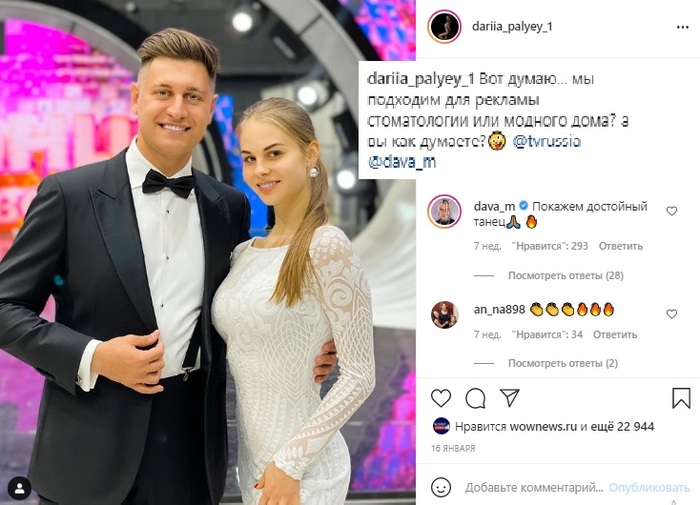Viewport: 700px width, 505px height.
Task: Open the three-dot post options menu
Action: point(683,27)
